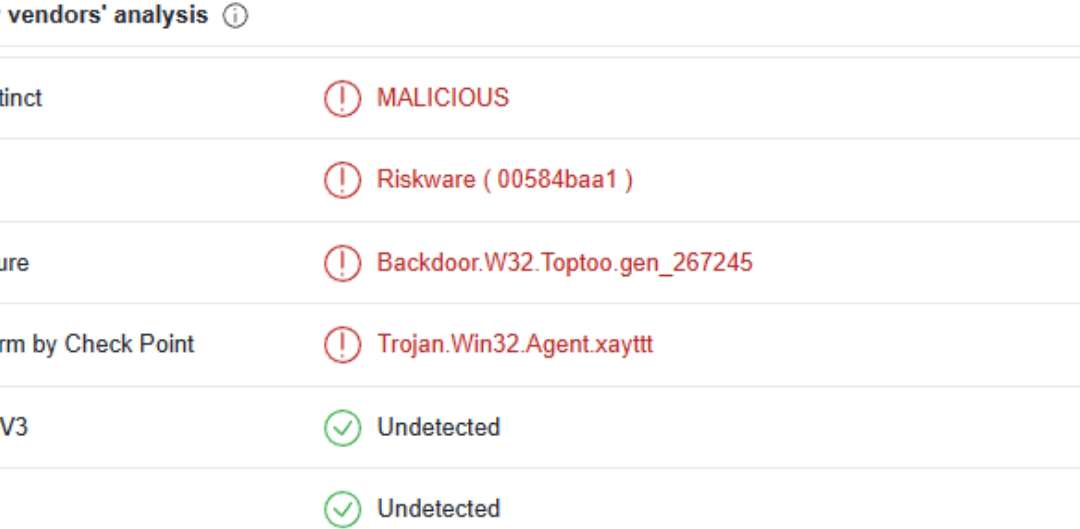Click the green check icon in bottom row
The width and height of the screenshot is (1080, 529).
pos(342,510)
